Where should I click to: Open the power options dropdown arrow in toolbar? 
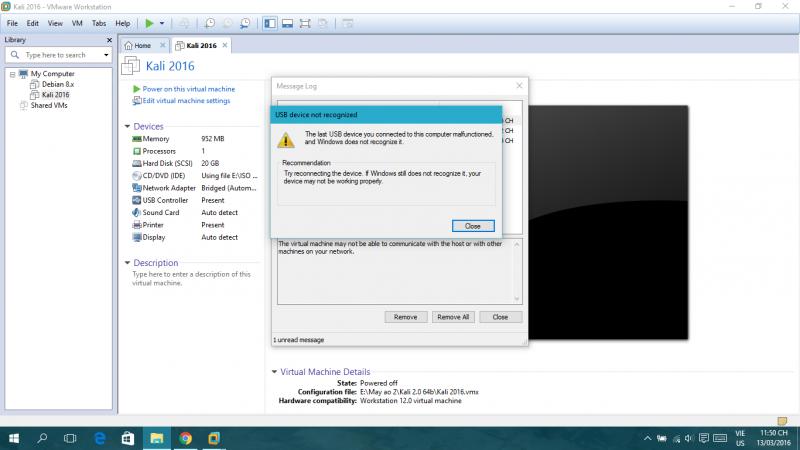162,23
